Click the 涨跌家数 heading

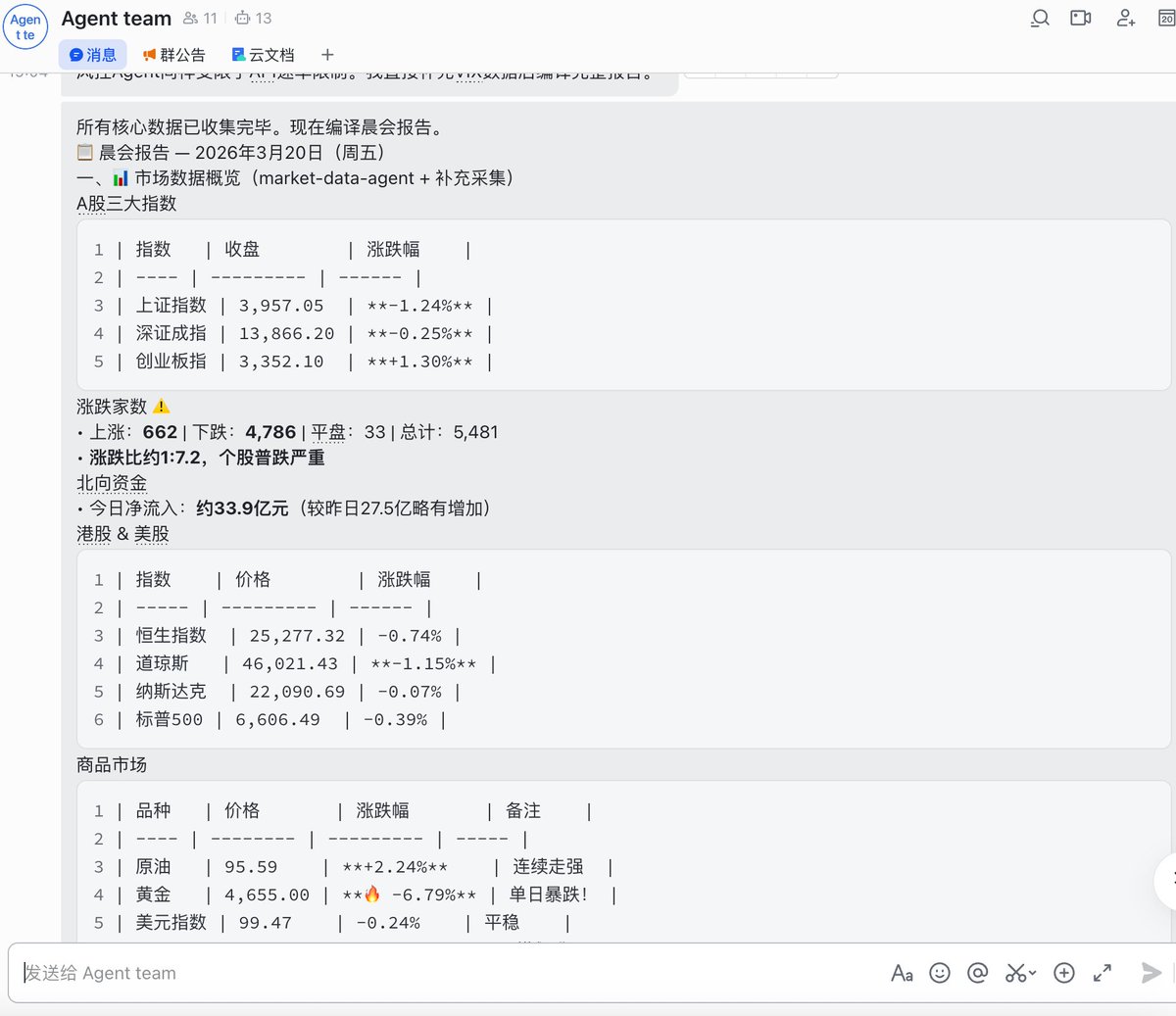(112, 407)
